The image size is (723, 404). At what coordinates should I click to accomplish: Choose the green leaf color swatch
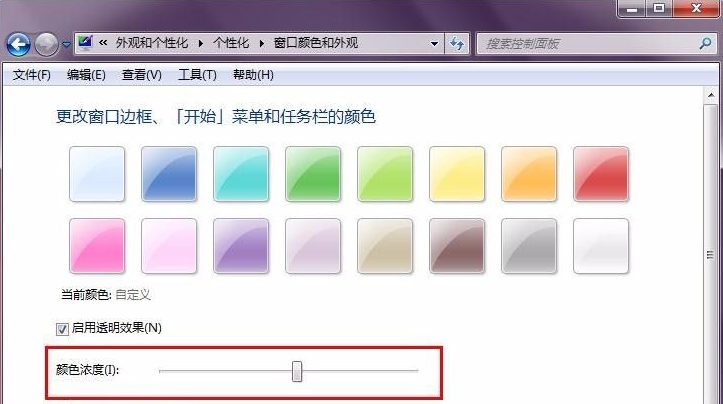point(313,174)
